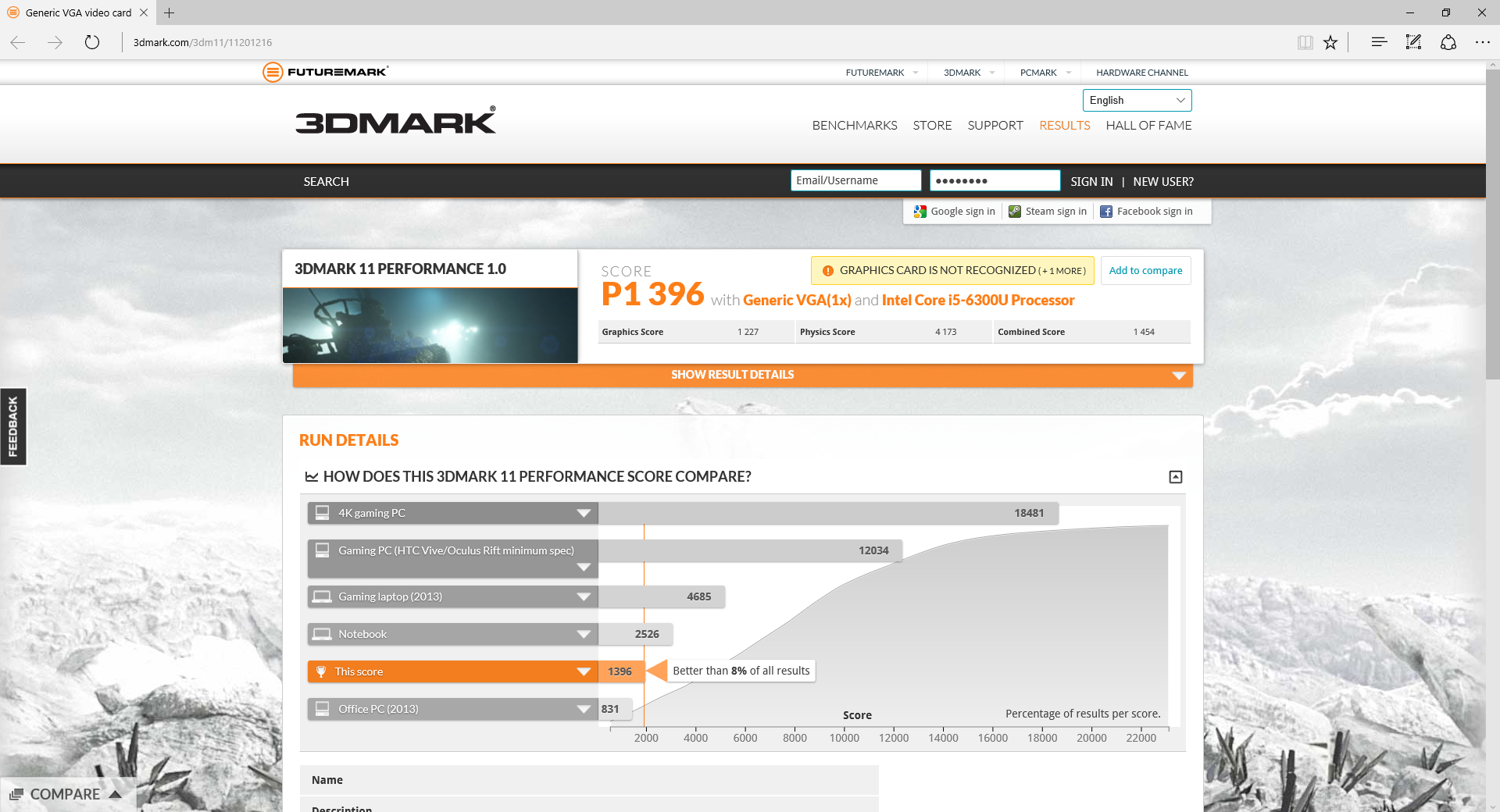Expand SHOW RESULT DETAILS bar

pos(743,376)
